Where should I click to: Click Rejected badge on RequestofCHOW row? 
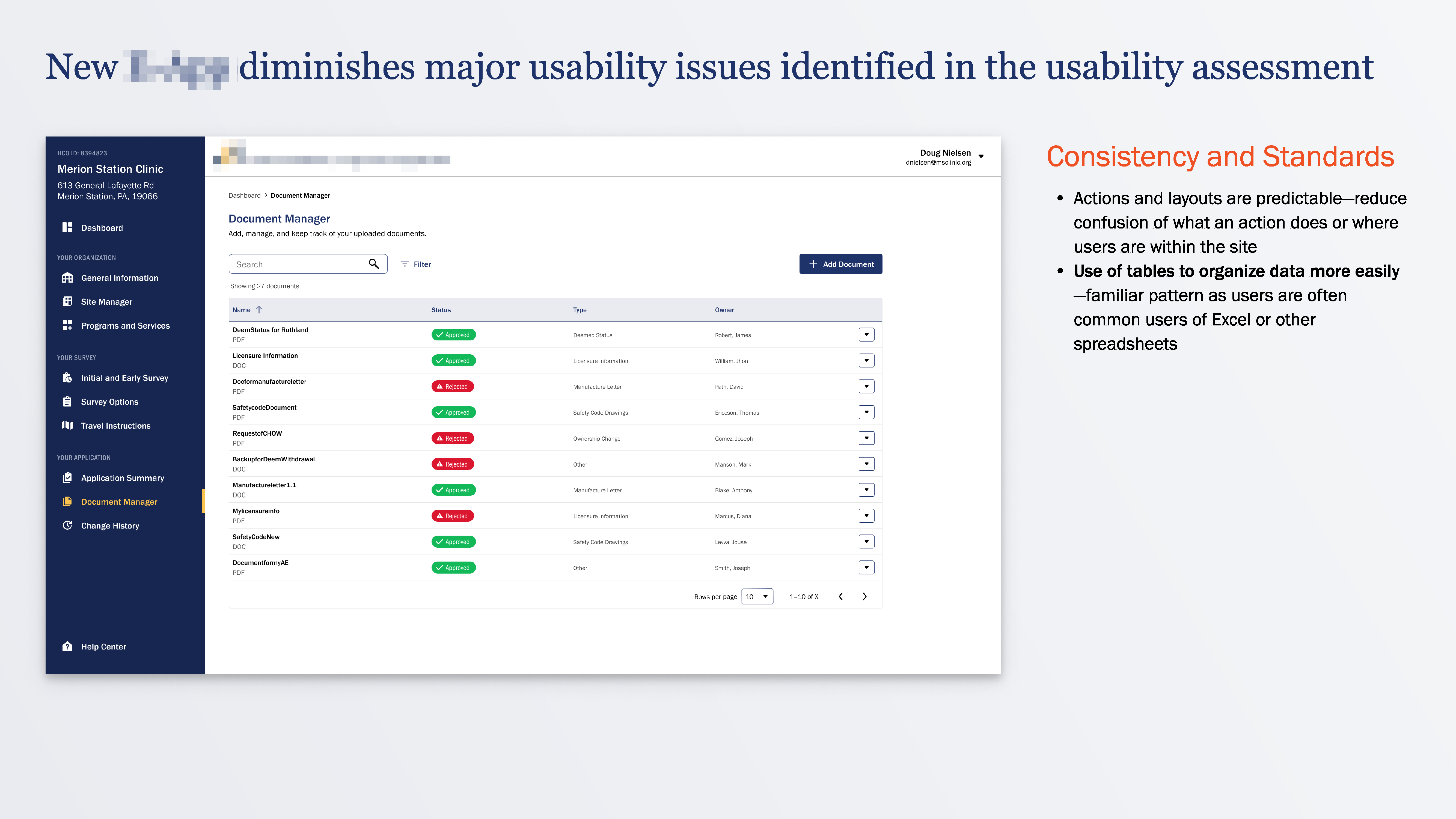click(453, 438)
